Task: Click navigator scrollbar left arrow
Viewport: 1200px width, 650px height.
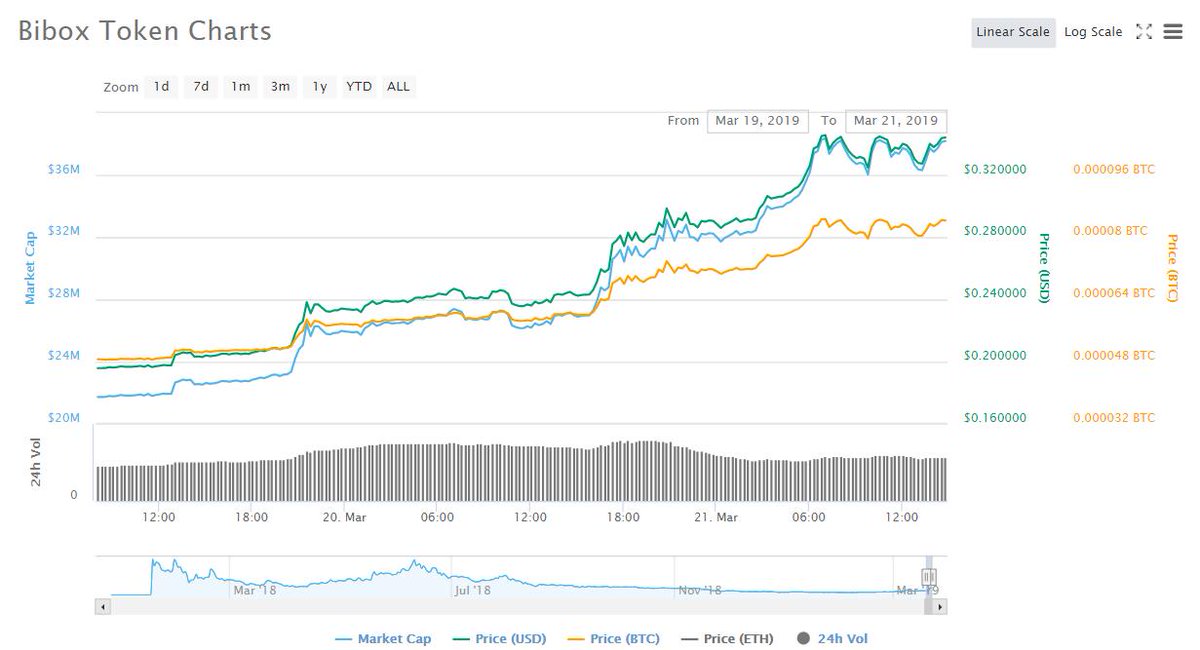Action: click(x=101, y=606)
